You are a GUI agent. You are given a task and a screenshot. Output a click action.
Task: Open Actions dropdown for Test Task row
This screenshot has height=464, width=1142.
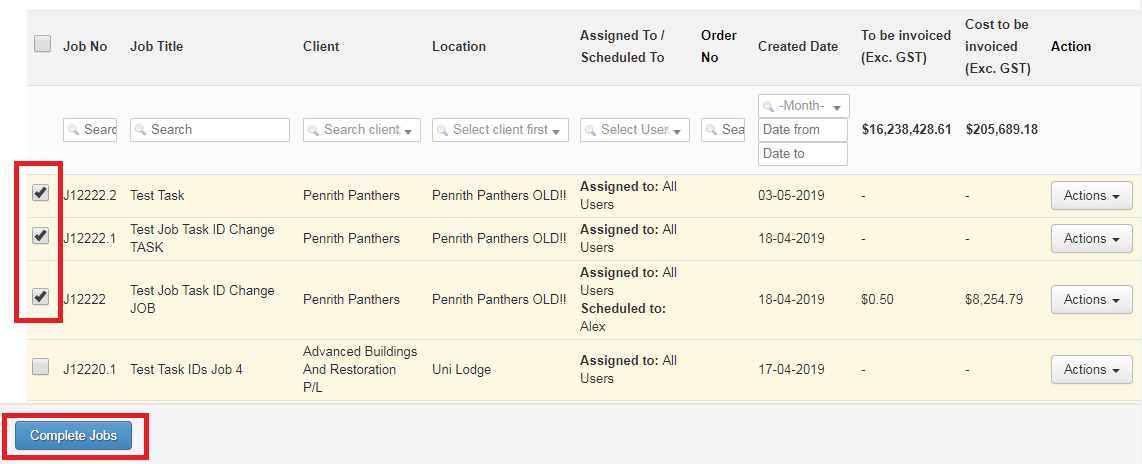[x=1091, y=196]
